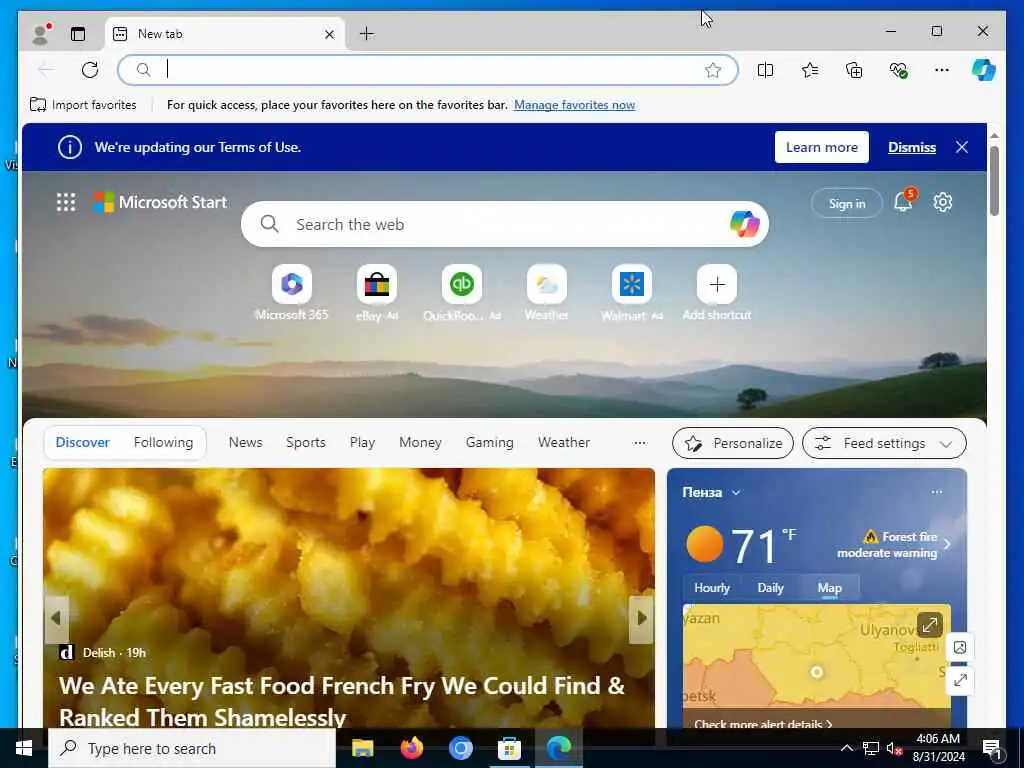Screen dimensions: 1024x768
Task: Open the Money feed tab
Action: [420, 442]
